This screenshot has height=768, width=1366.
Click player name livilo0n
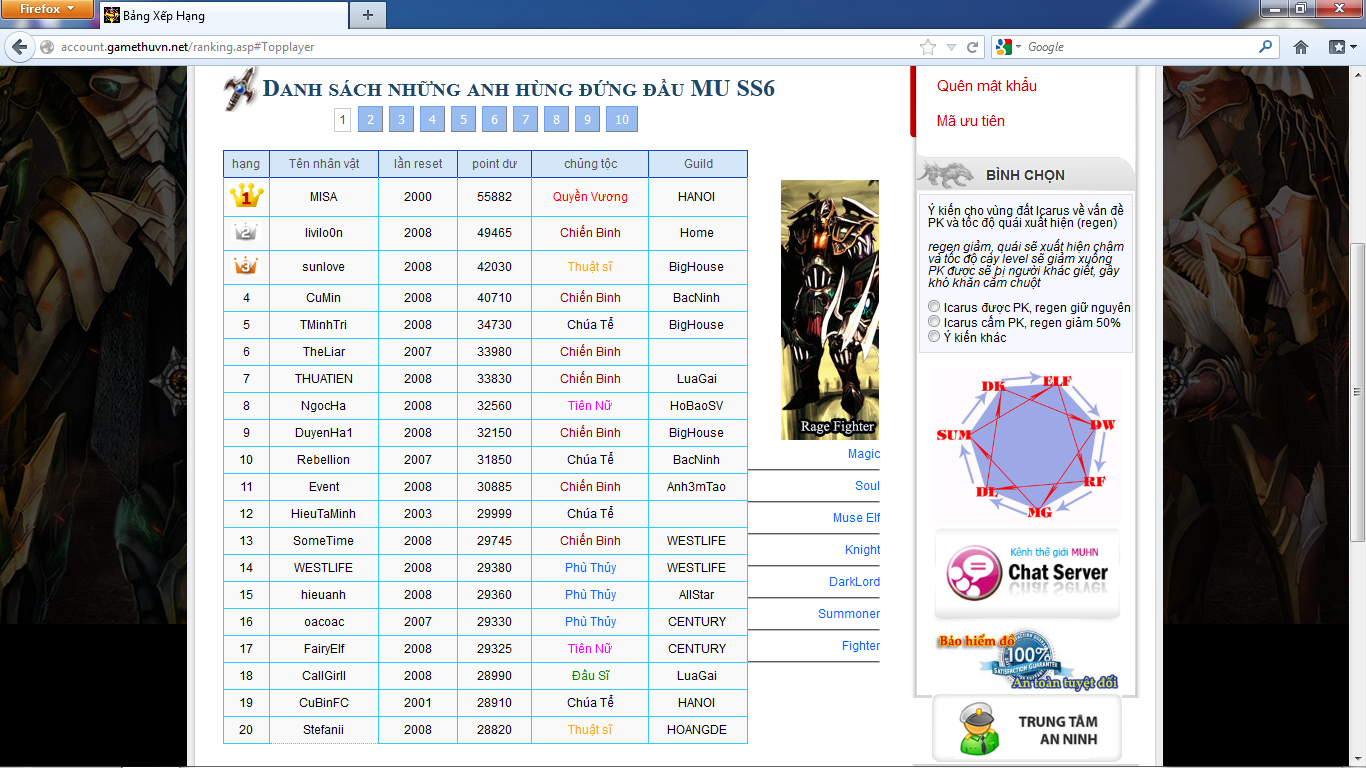[324, 233]
